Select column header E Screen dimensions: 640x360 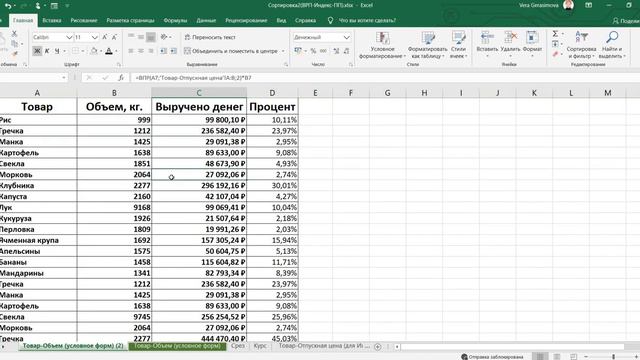[x=315, y=93]
